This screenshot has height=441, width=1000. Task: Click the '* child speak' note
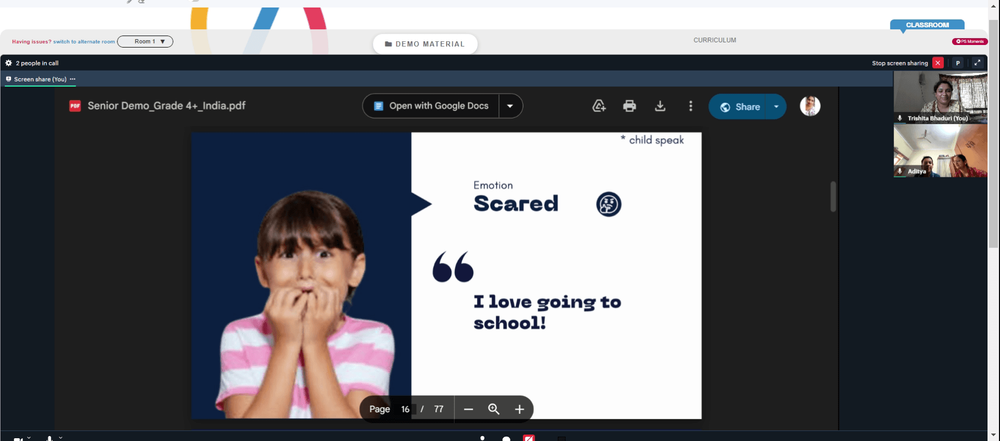pos(652,140)
